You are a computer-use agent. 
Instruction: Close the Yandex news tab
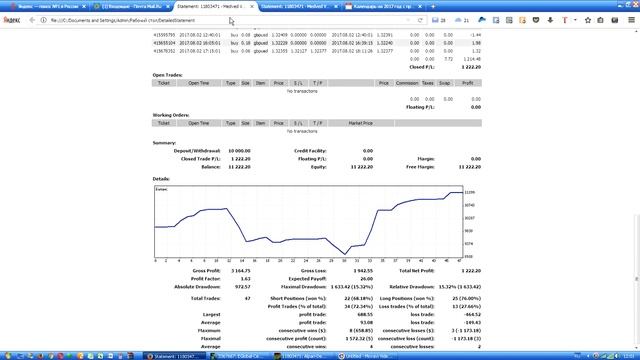(84, 7)
